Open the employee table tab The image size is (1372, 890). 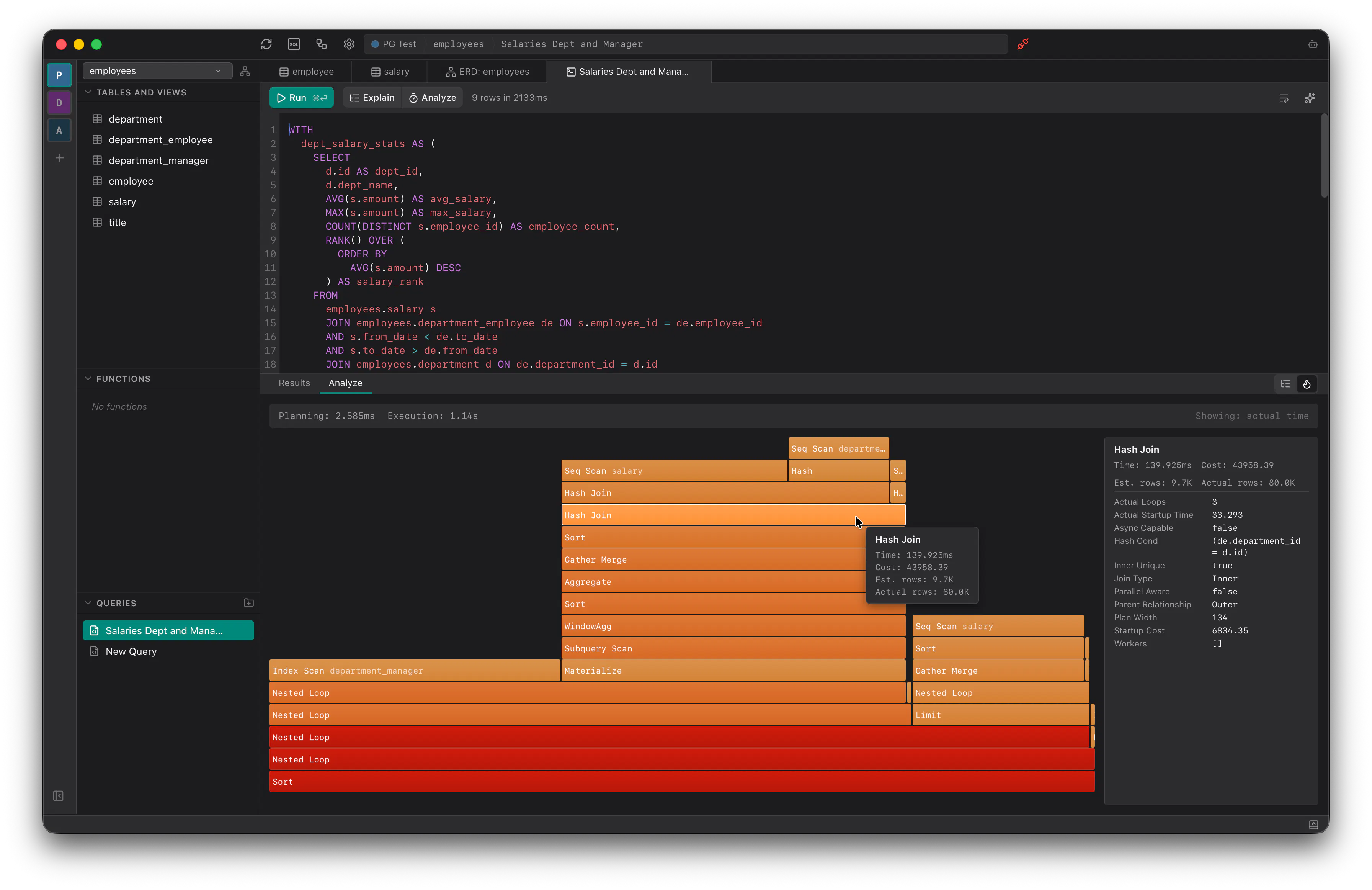(306, 72)
